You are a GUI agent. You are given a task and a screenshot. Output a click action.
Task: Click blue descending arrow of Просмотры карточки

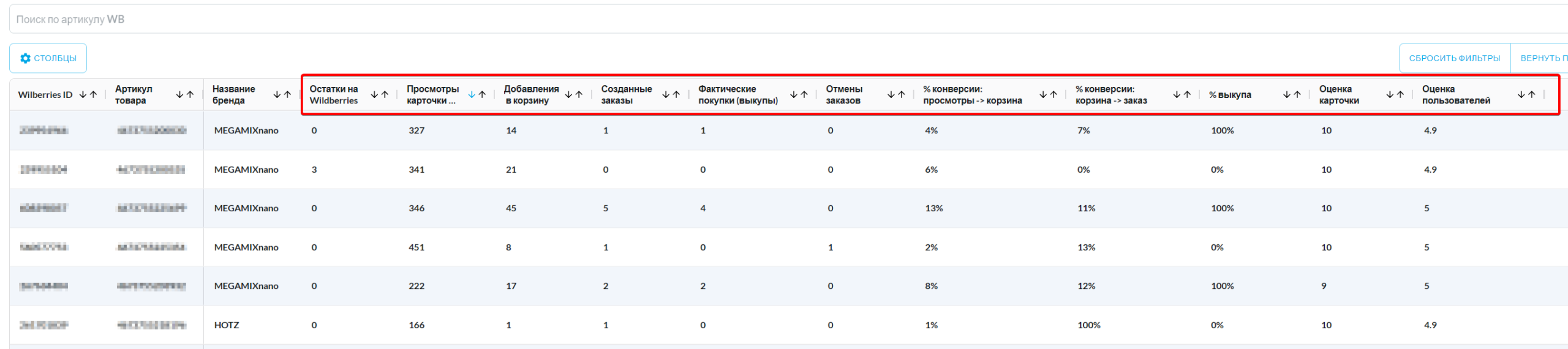[x=472, y=95]
